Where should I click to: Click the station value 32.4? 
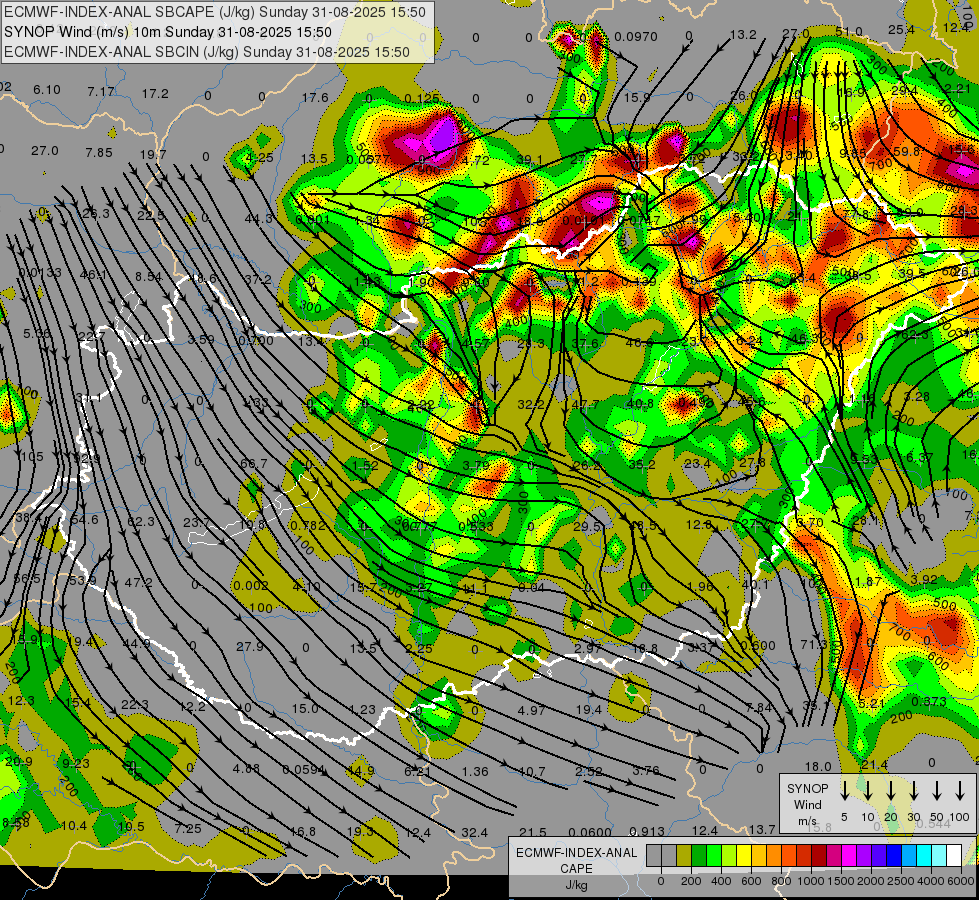point(475,833)
